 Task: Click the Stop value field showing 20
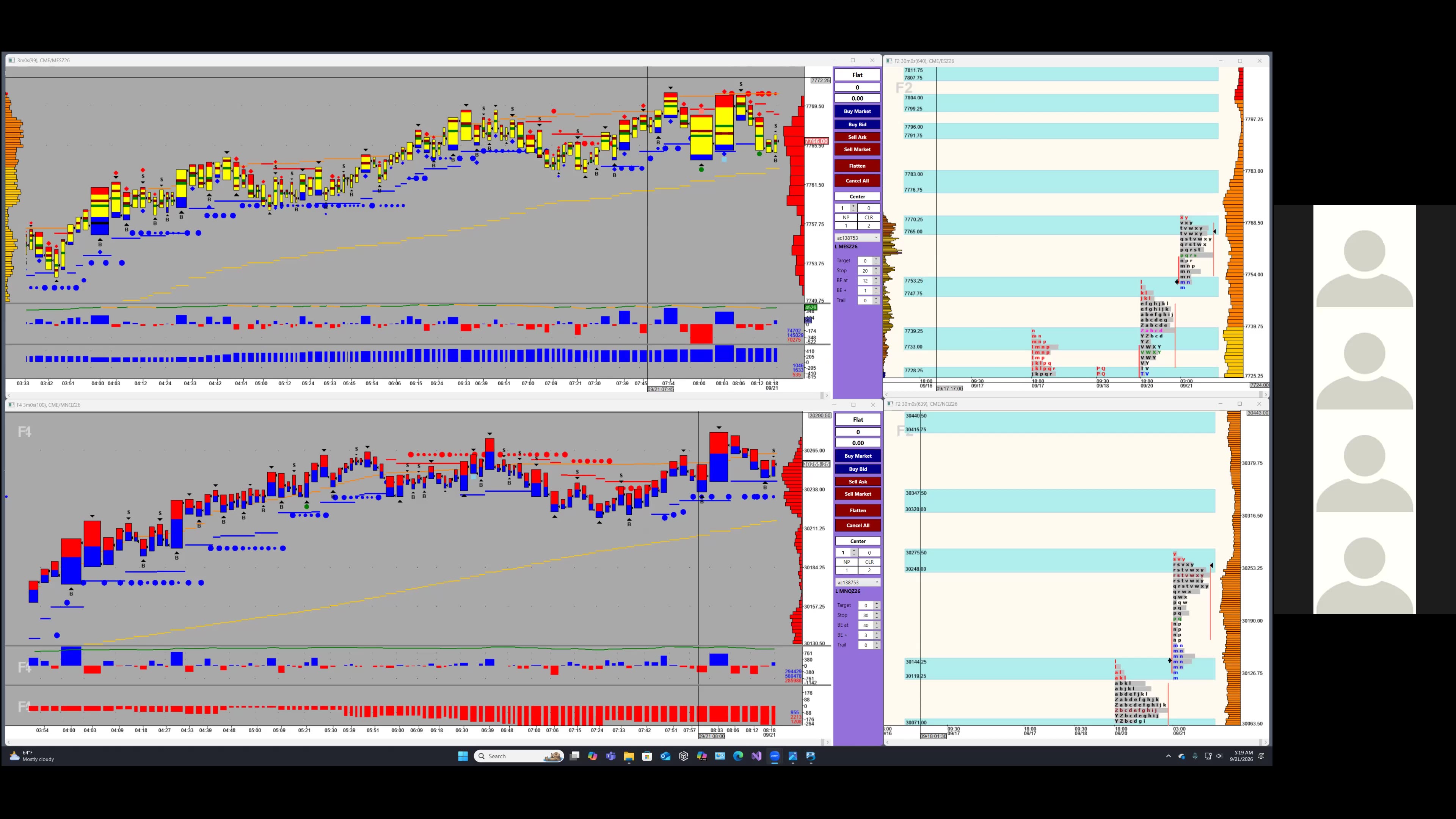(x=865, y=271)
